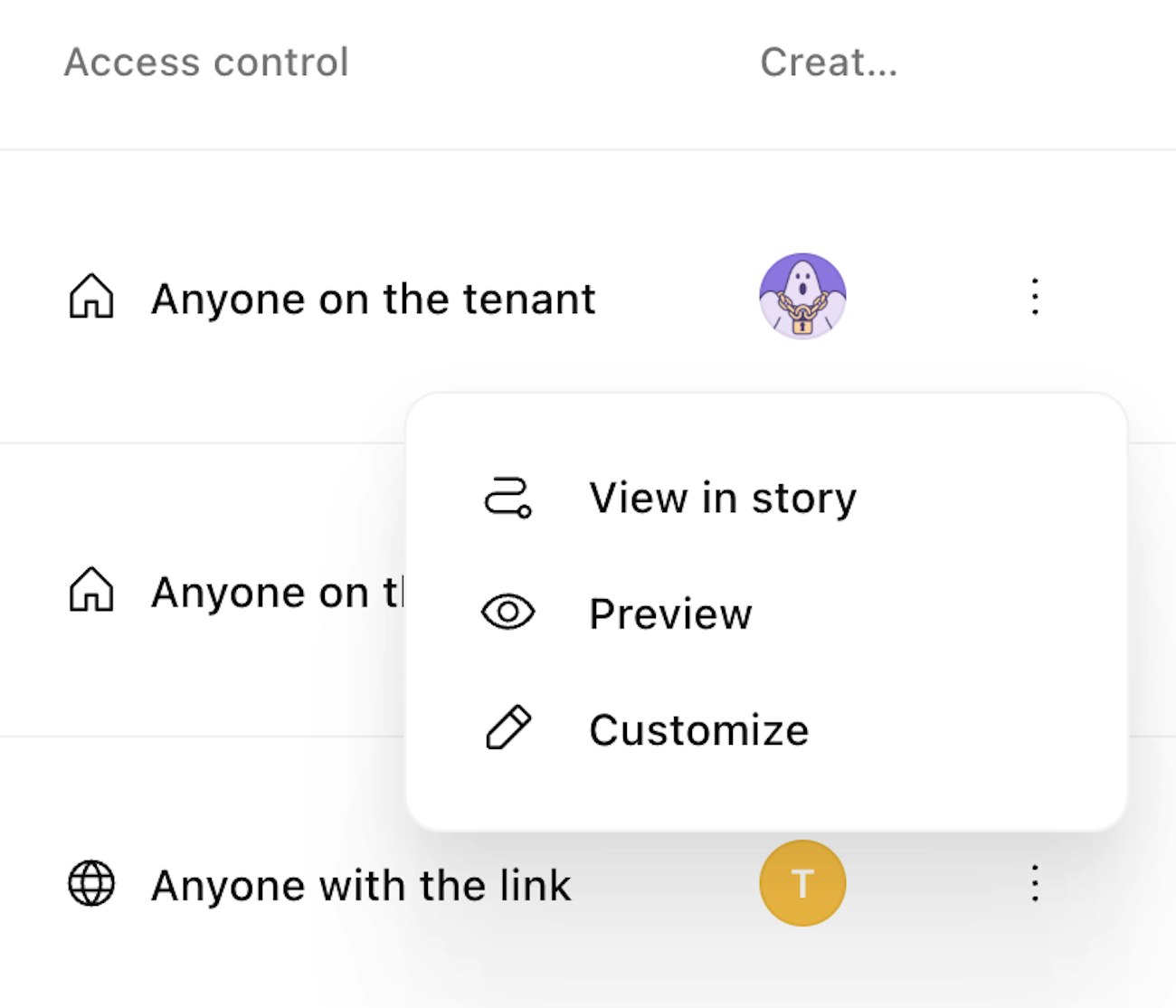Click the ghost with padlock avatar
1176x1008 pixels.
tap(802, 296)
